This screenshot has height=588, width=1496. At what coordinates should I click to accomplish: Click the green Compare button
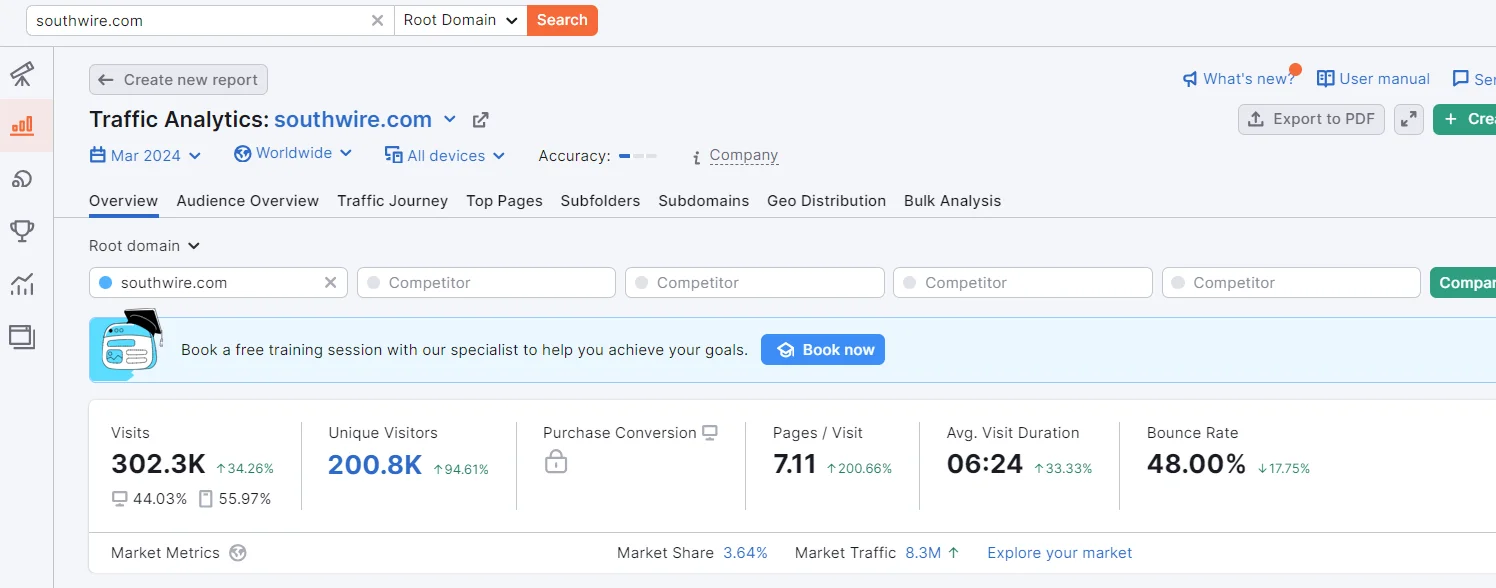[x=1463, y=283]
